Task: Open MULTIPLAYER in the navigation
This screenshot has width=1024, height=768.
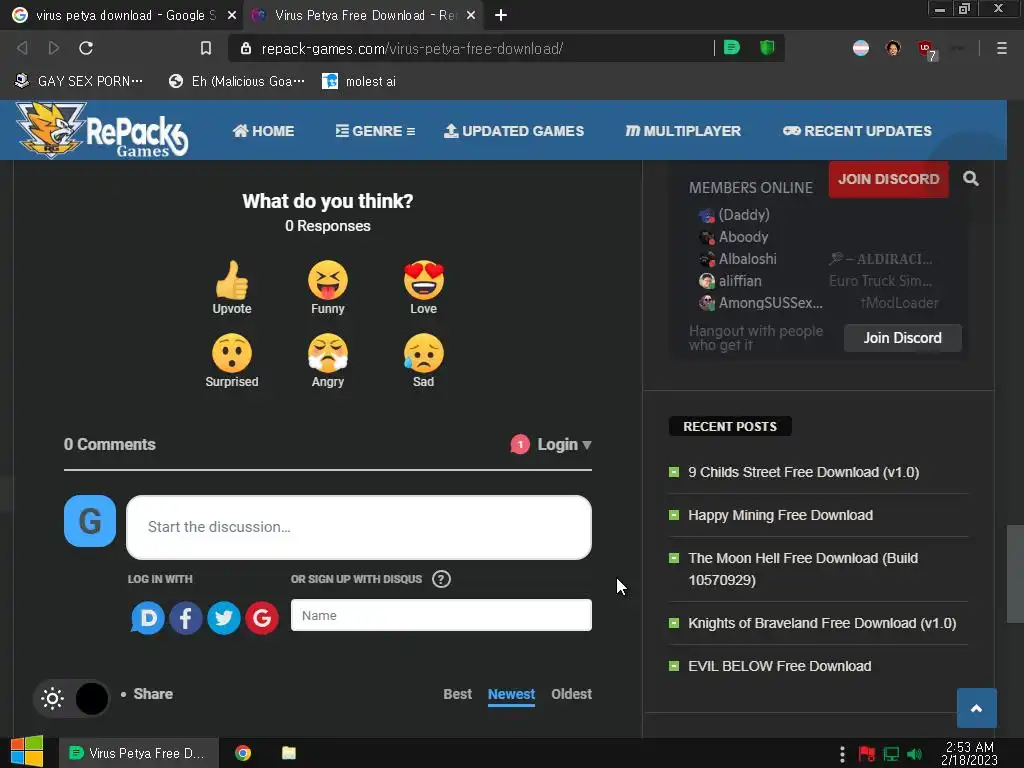Action: pos(683,131)
